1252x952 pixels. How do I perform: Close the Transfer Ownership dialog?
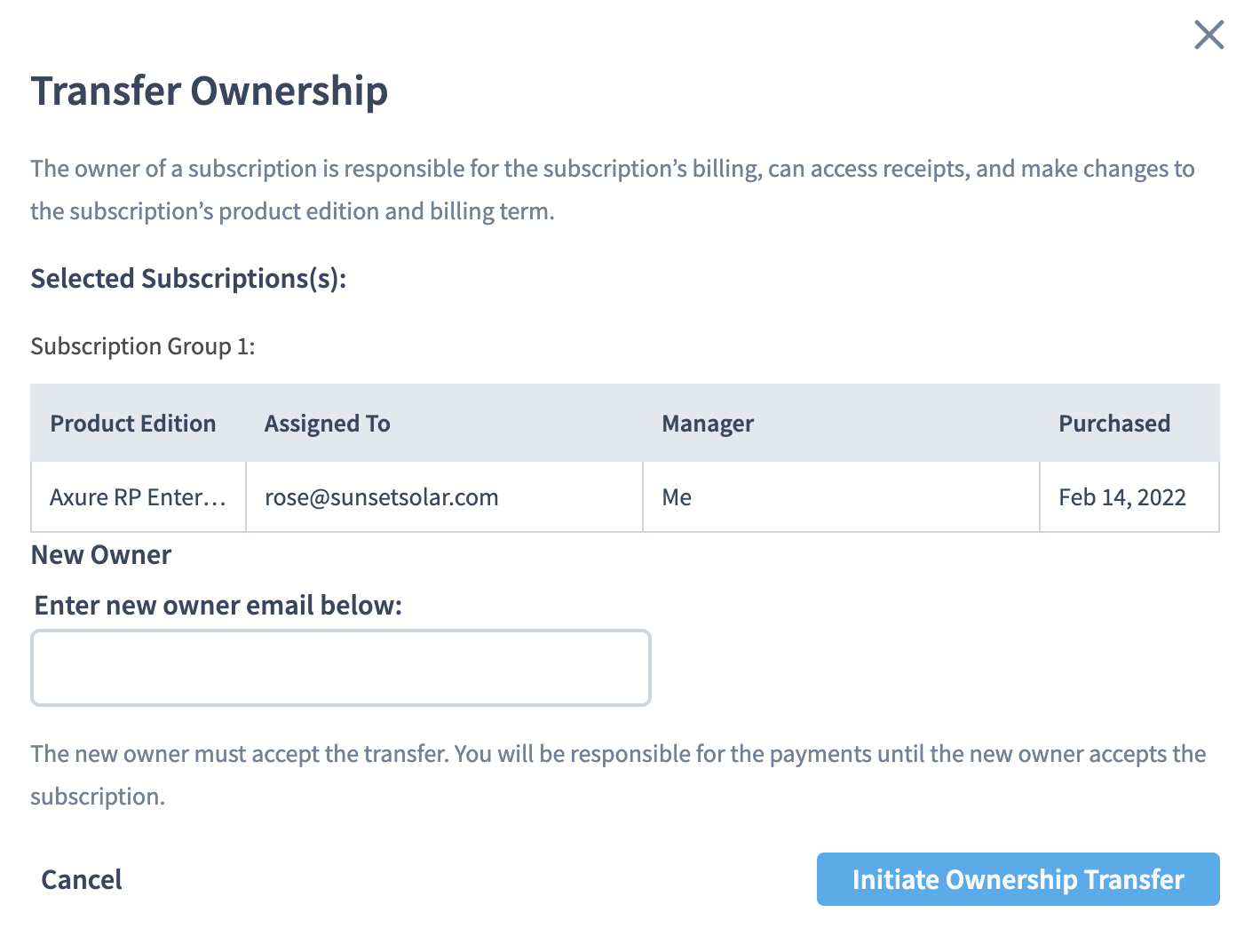point(1208,36)
